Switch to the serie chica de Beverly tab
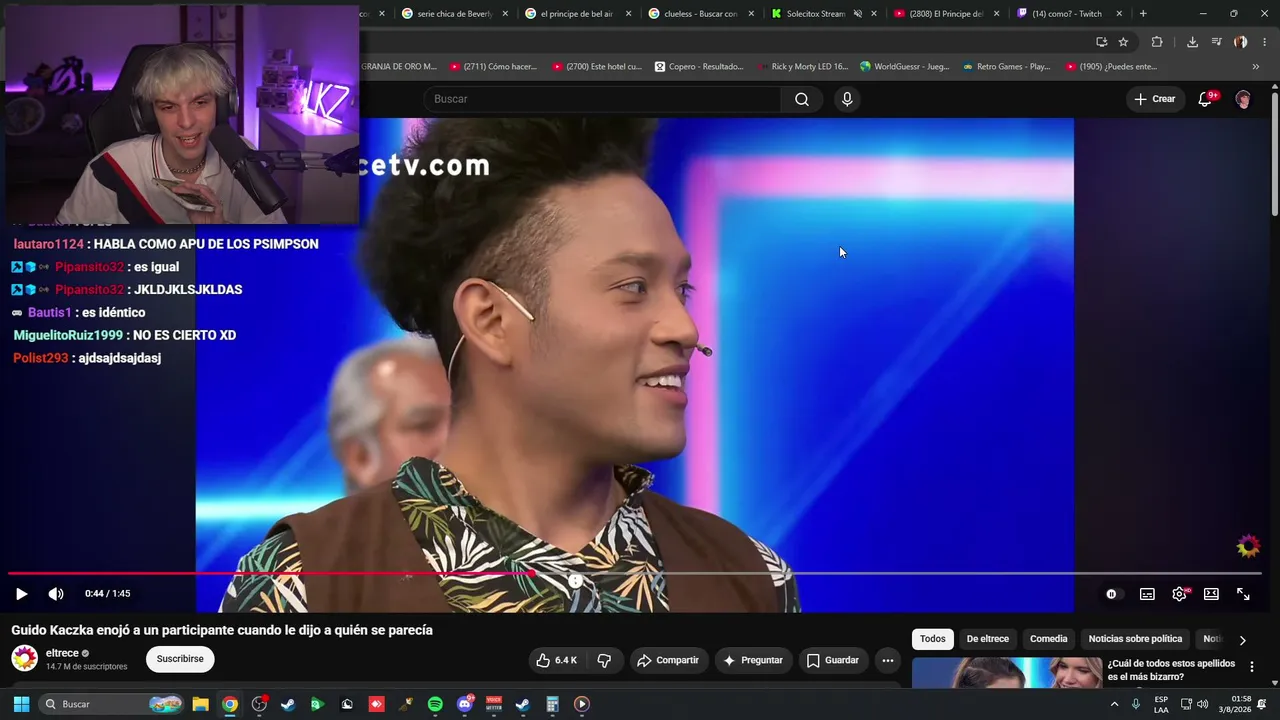The height and width of the screenshot is (720, 1280). click(x=455, y=14)
